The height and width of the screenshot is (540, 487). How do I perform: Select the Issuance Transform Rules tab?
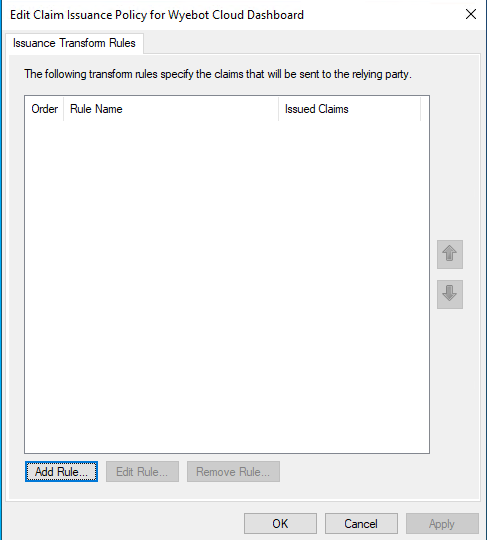(74, 43)
